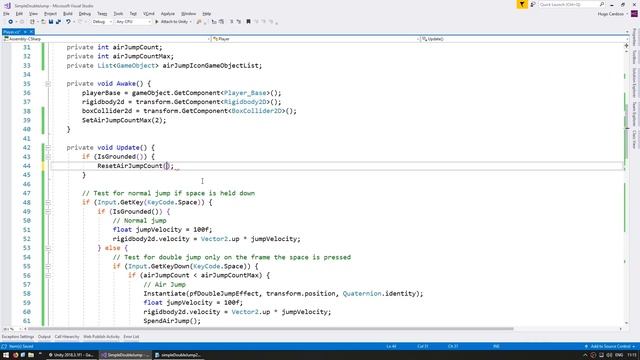Open the Any CPU platform dropdown

[133, 22]
